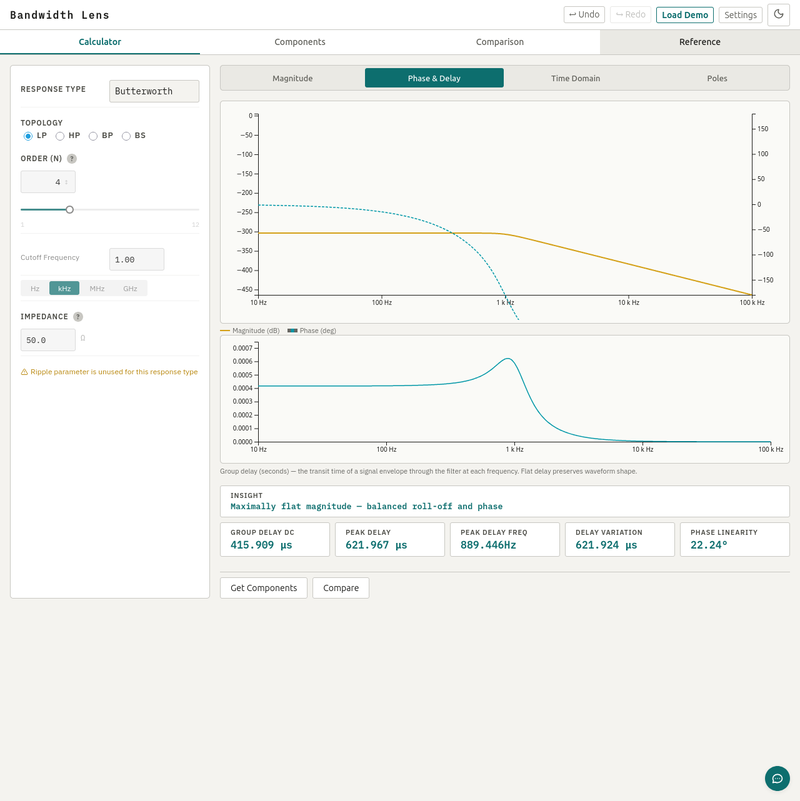Click the order number input showing 4
The width and height of the screenshot is (800, 801).
[x=48, y=182]
